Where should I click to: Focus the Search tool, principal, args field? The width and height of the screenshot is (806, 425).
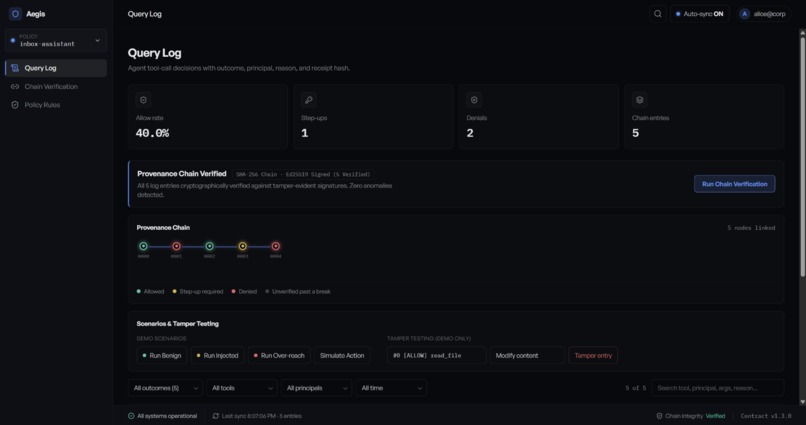pyautogui.click(x=718, y=388)
